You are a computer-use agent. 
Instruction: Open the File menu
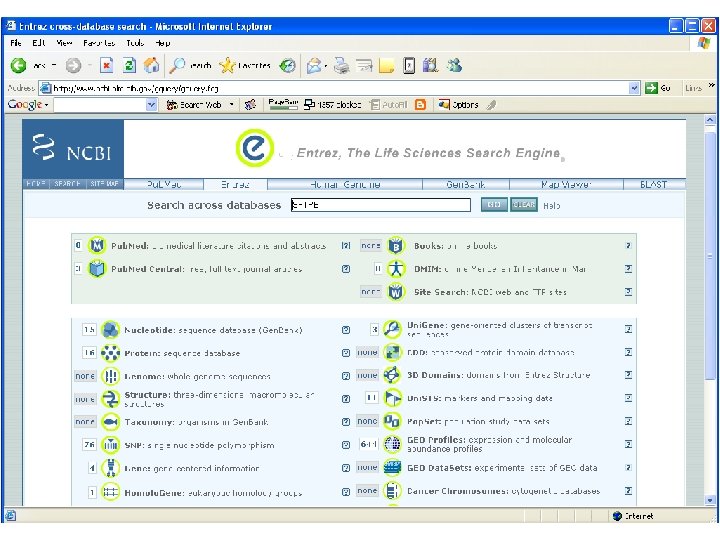16,43
